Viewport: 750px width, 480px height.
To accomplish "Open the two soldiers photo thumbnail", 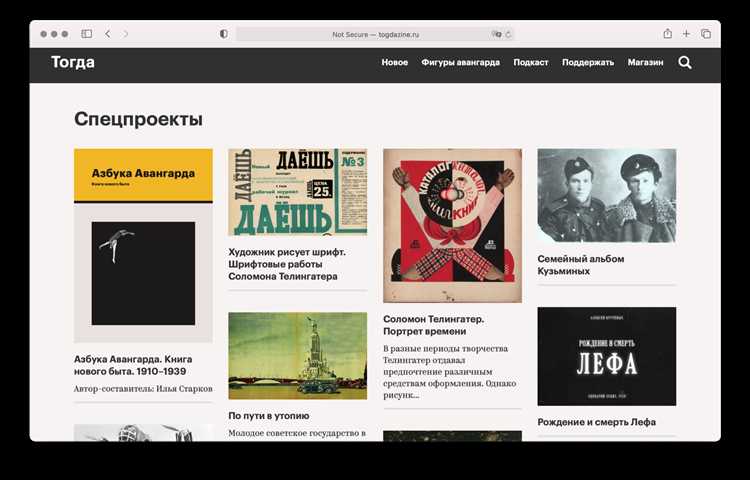I will click(x=607, y=196).
